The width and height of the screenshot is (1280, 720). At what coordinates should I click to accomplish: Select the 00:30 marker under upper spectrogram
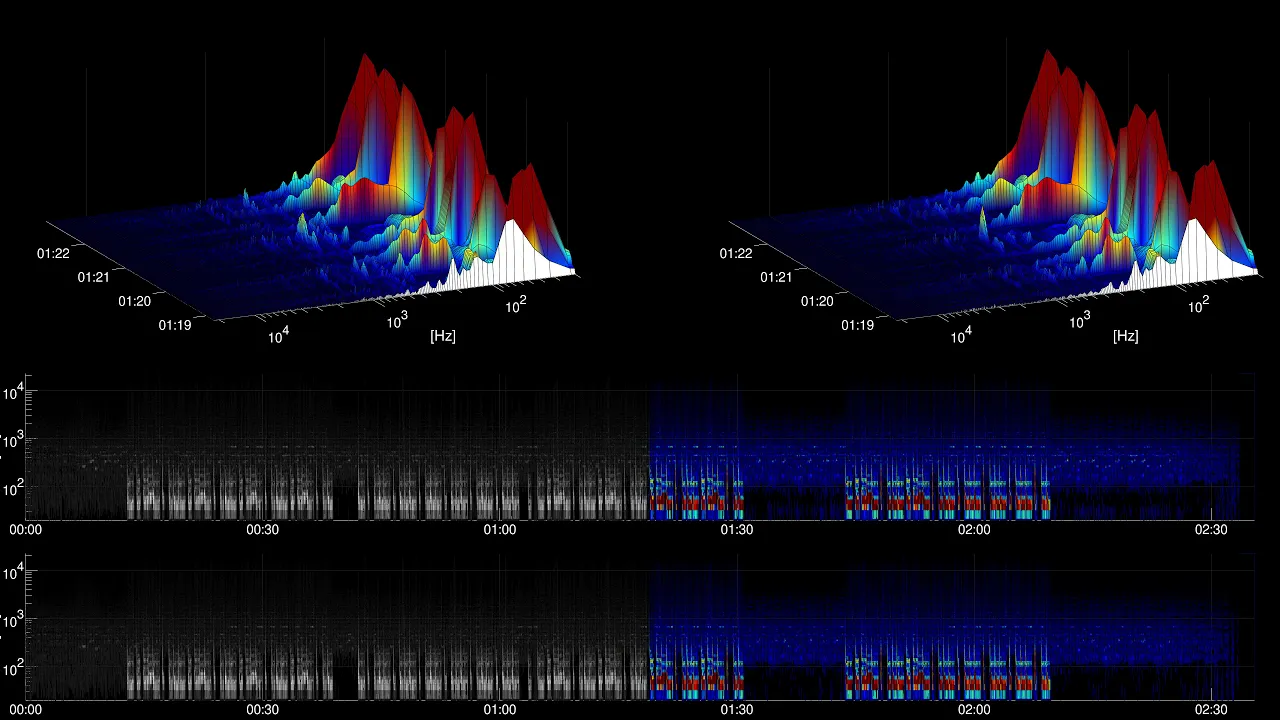click(263, 530)
